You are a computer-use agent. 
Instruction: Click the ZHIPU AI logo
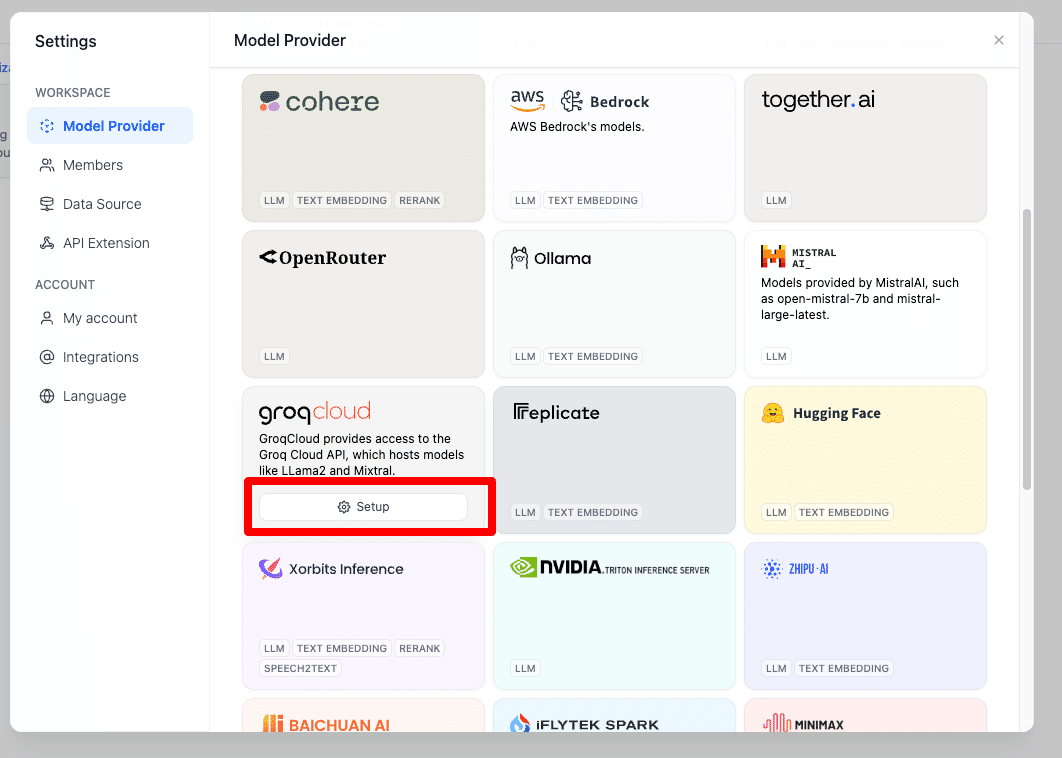click(x=794, y=568)
